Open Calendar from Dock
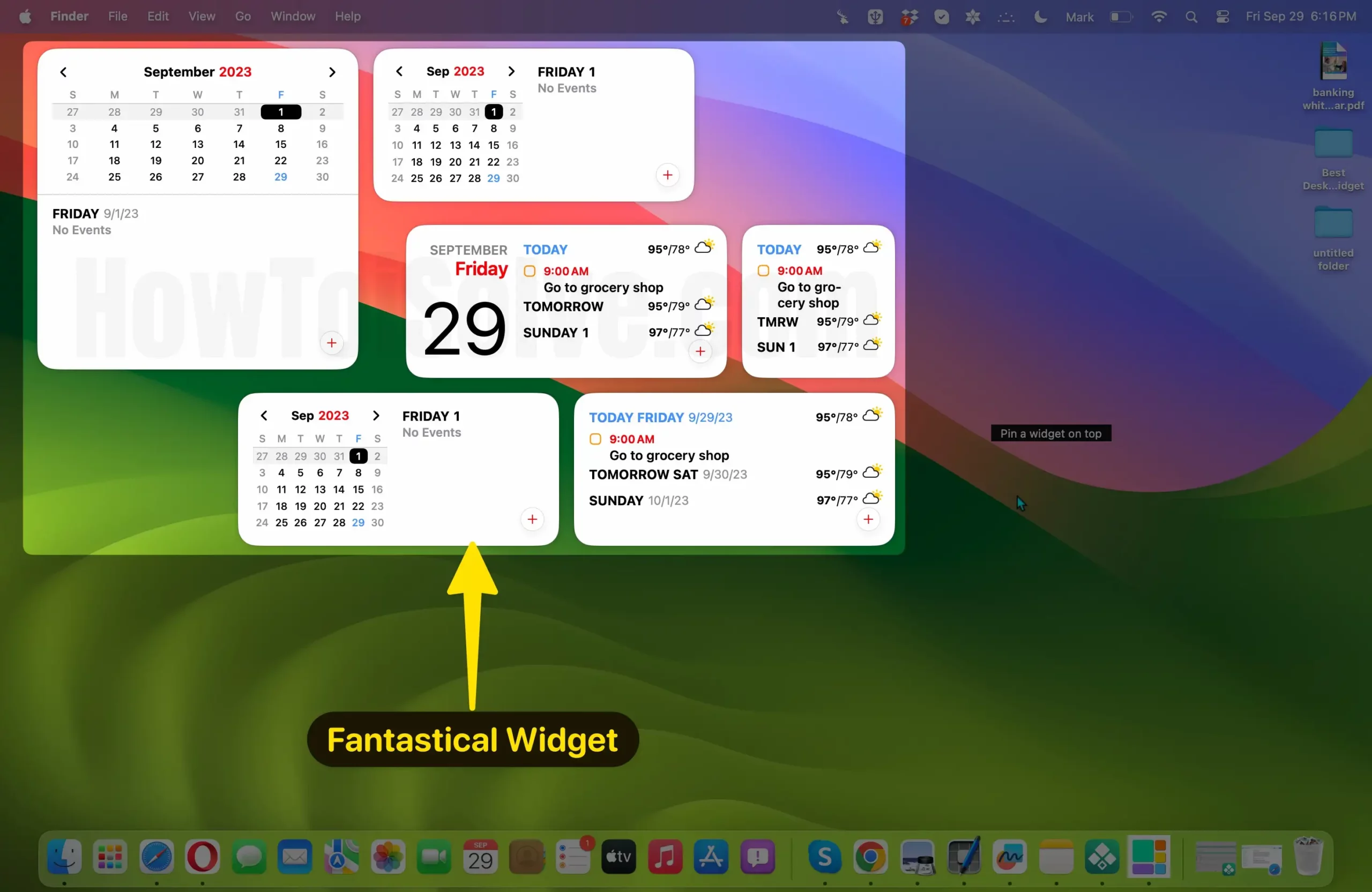Viewport: 1372px width, 892px height. pos(480,857)
